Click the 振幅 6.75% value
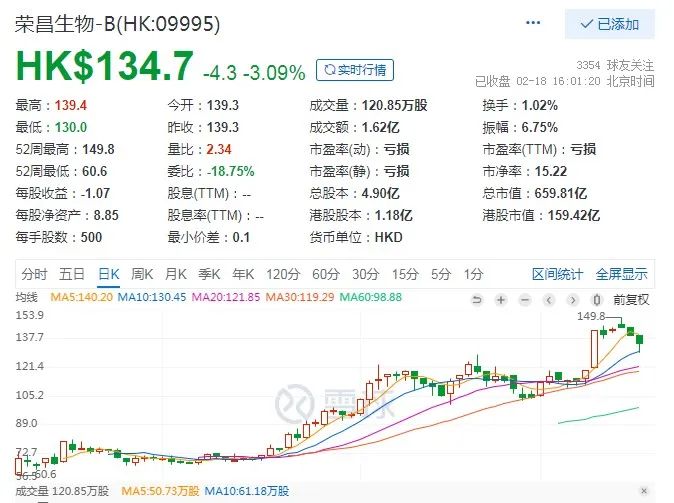Viewport: 674px width, 503px height. tap(539, 127)
